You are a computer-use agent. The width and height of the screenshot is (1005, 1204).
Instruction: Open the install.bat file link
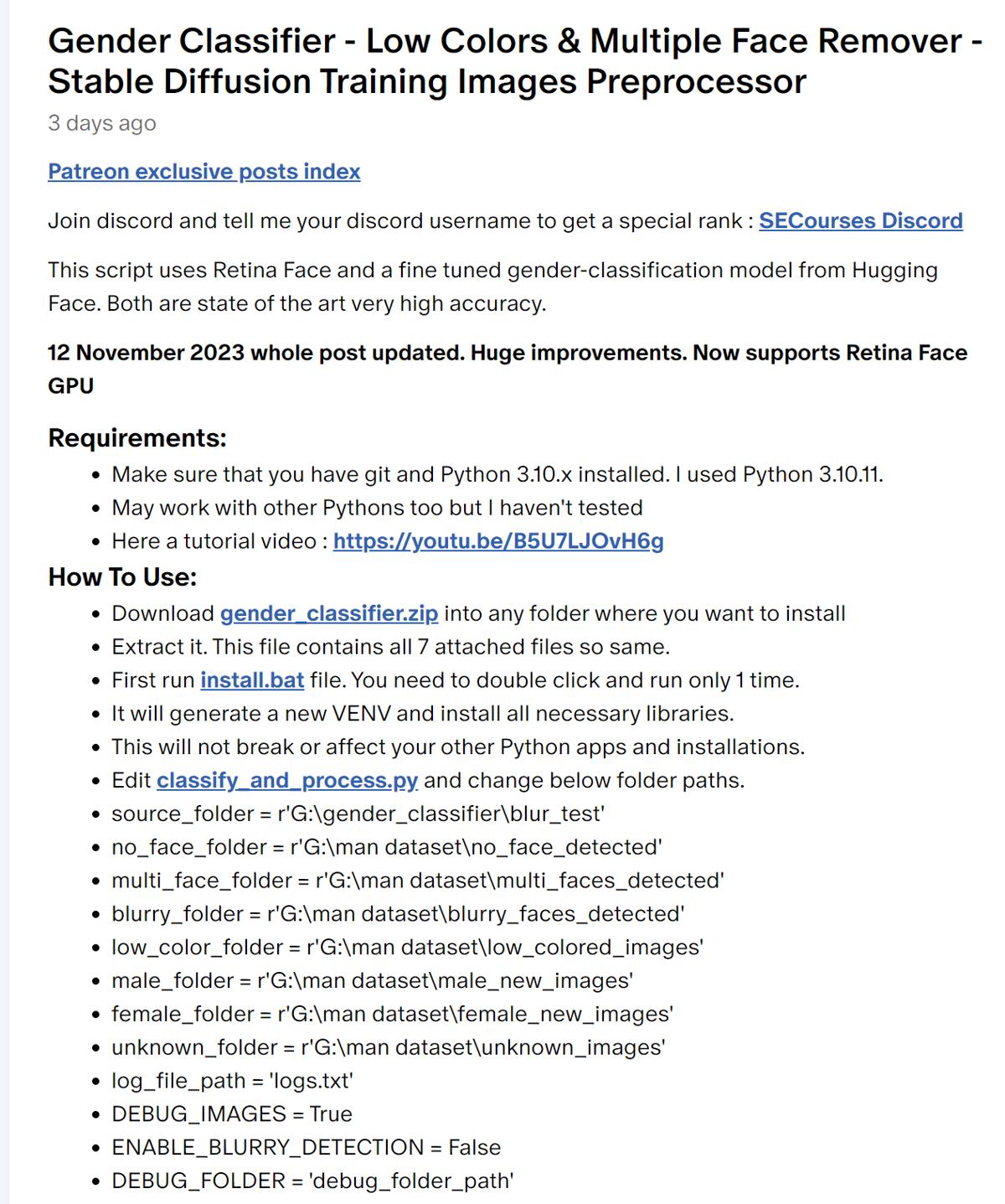tap(252, 680)
